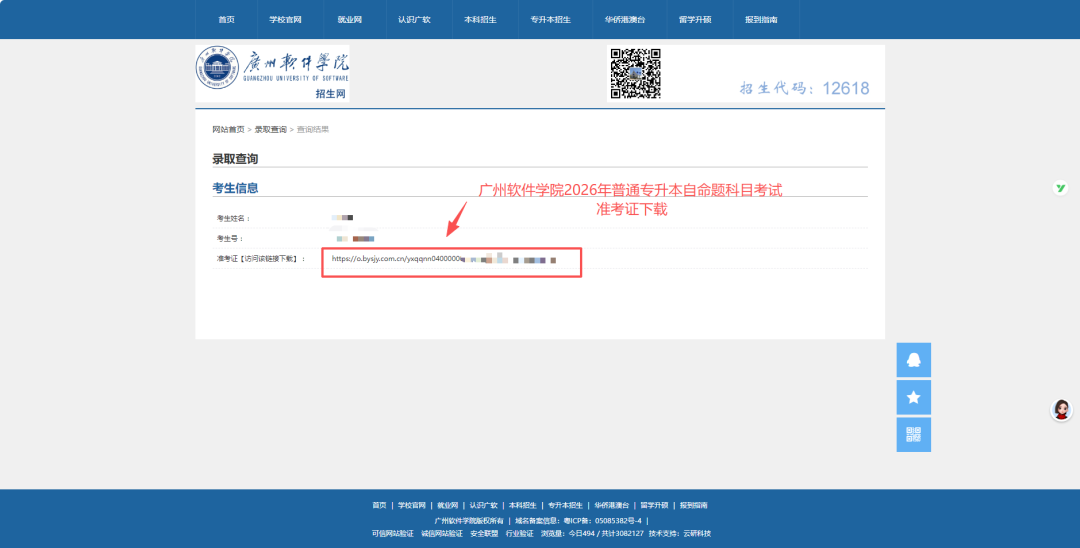Click the ICP record number in footer
This screenshot has height=548, width=1080.
[x=609, y=520]
